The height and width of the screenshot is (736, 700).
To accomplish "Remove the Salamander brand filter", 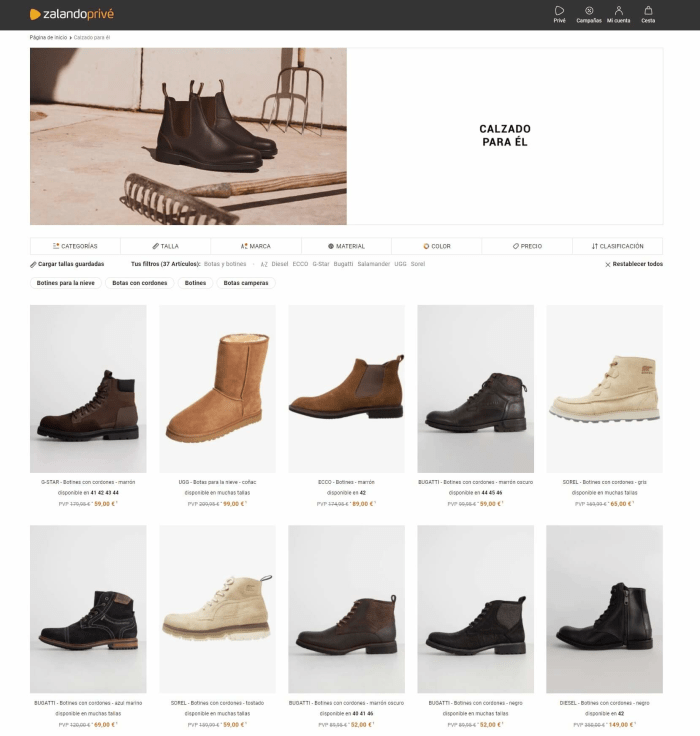I will pyautogui.click(x=374, y=264).
